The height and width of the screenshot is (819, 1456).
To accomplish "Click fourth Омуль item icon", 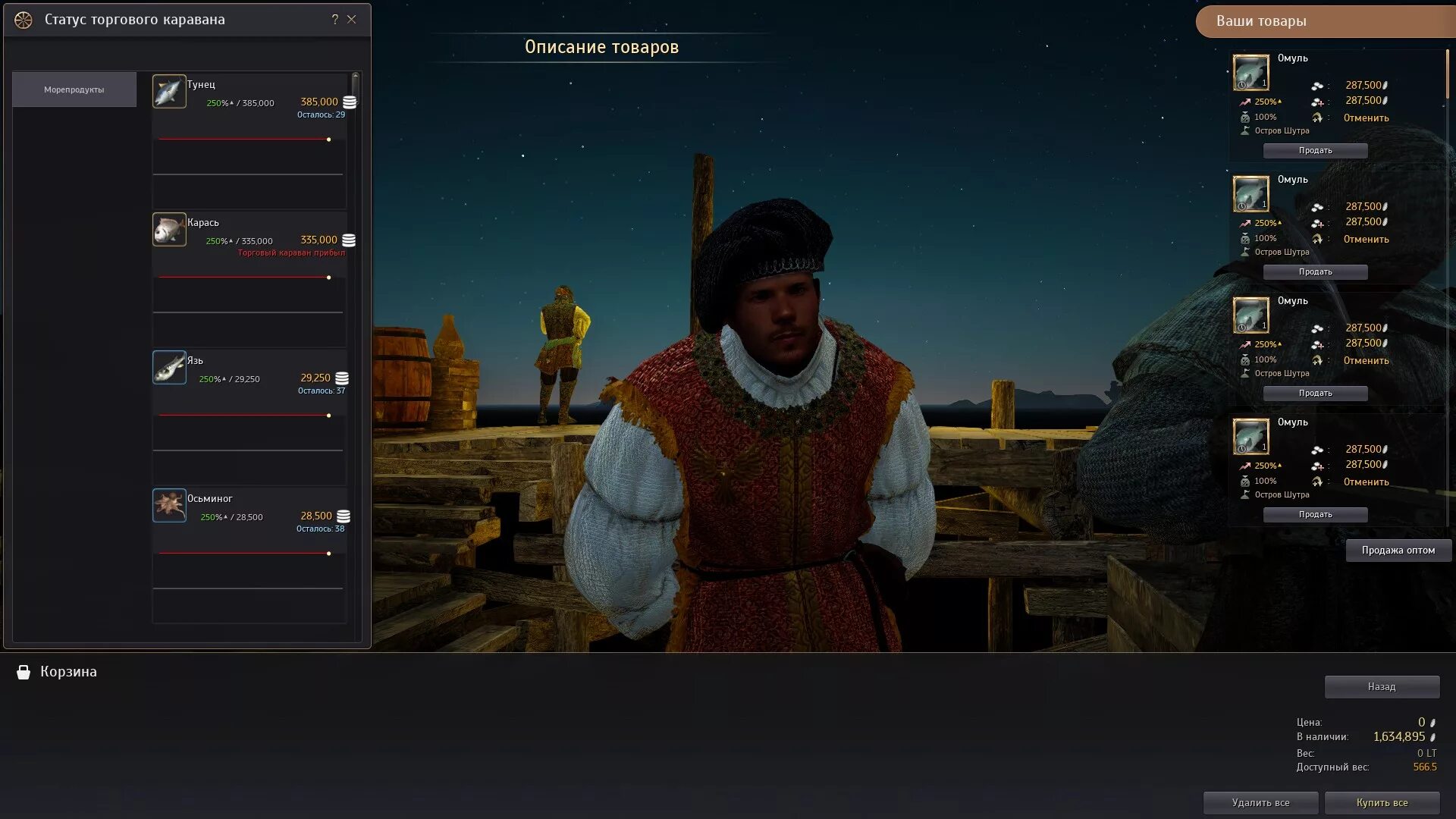I will point(1250,436).
